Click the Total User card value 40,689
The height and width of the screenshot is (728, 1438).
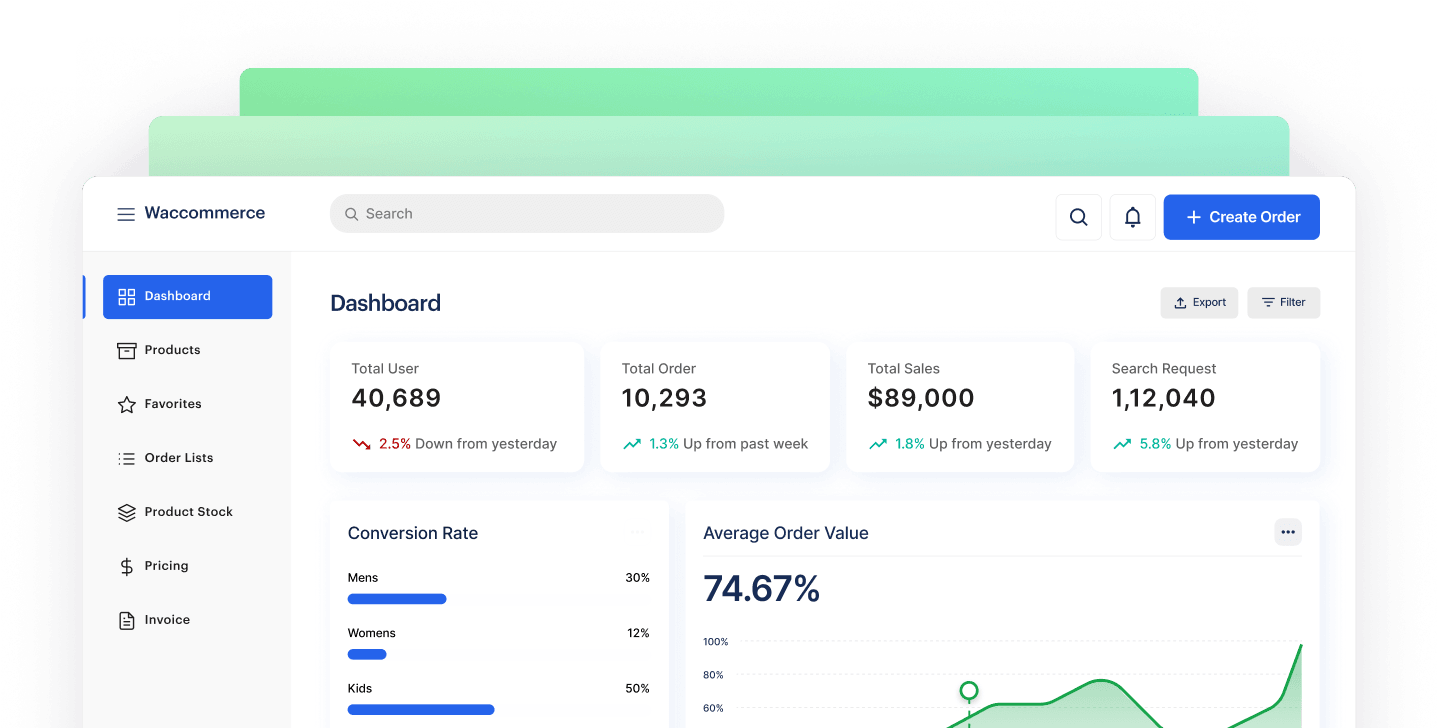[397, 398]
